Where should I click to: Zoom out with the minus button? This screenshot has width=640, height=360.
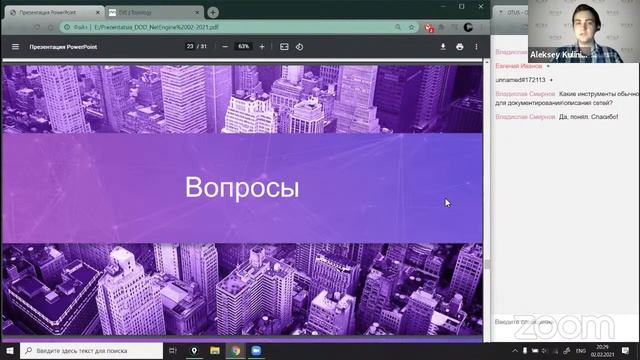click(x=225, y=47)
